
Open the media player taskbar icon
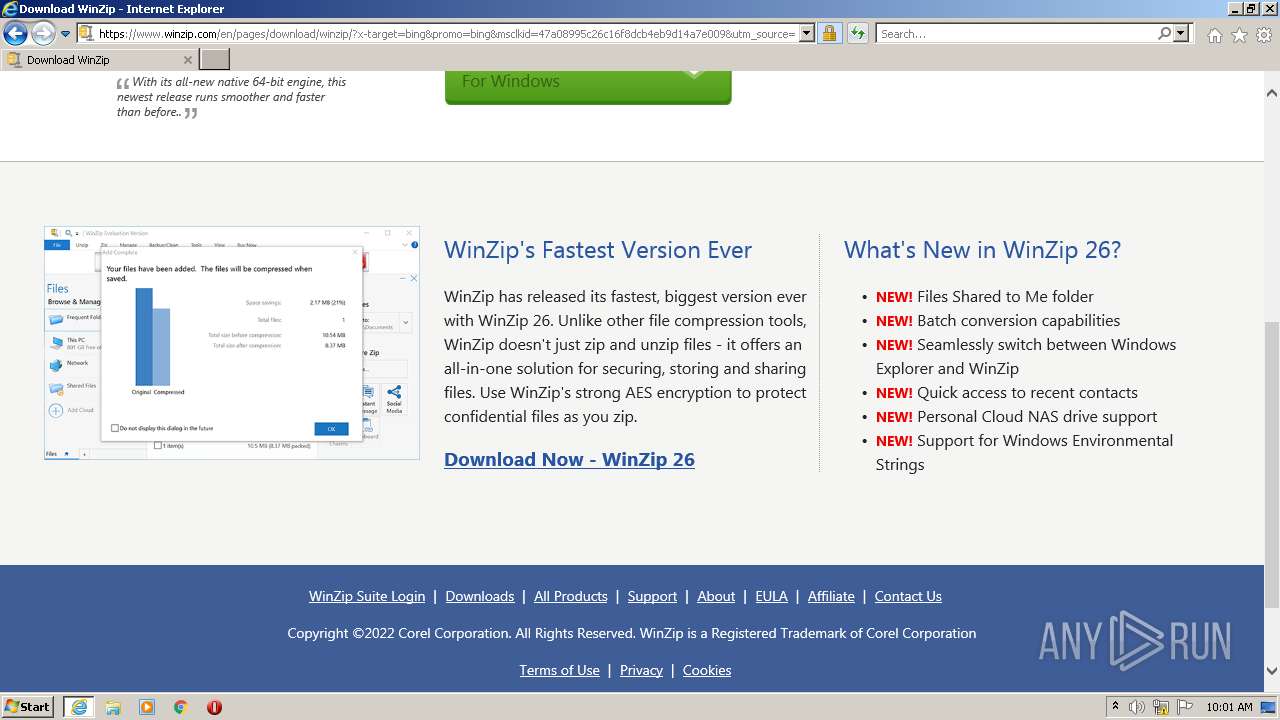(147, 707)
